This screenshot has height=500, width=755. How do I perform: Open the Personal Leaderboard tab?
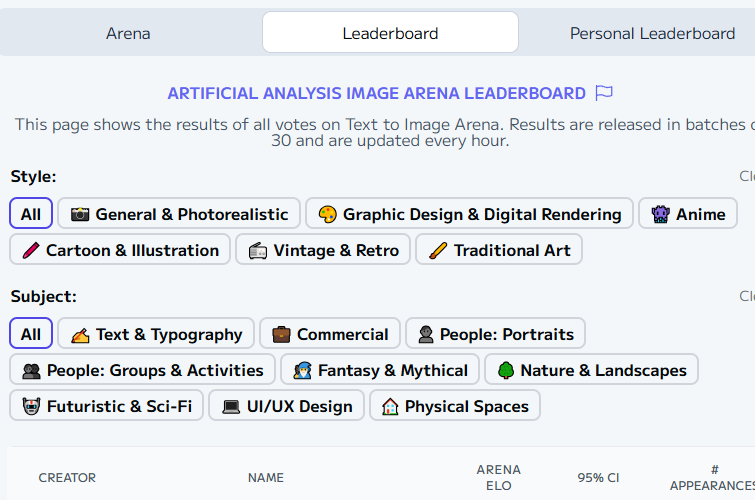pyautogui.click(x=652, y=33)
